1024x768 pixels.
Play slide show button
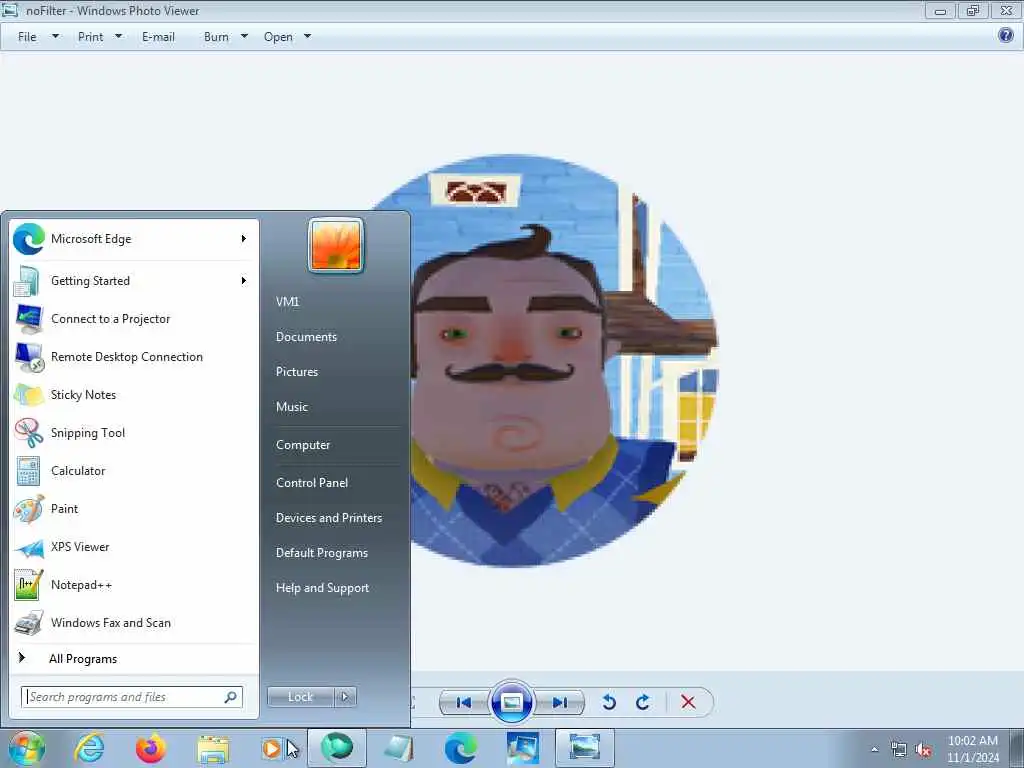tap(511, 703)
